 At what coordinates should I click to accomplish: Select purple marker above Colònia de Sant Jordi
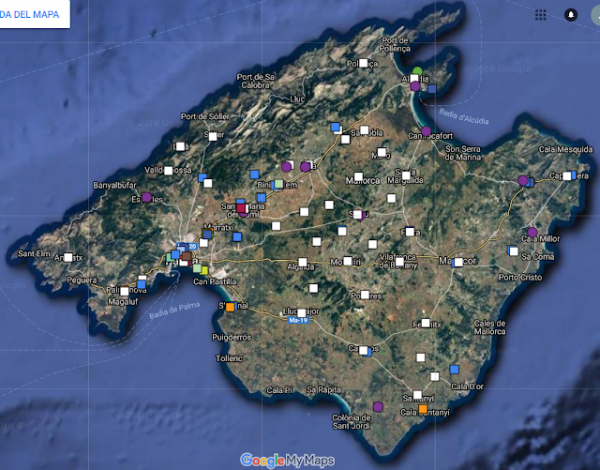pyautogui.click(x=378, y=406)
